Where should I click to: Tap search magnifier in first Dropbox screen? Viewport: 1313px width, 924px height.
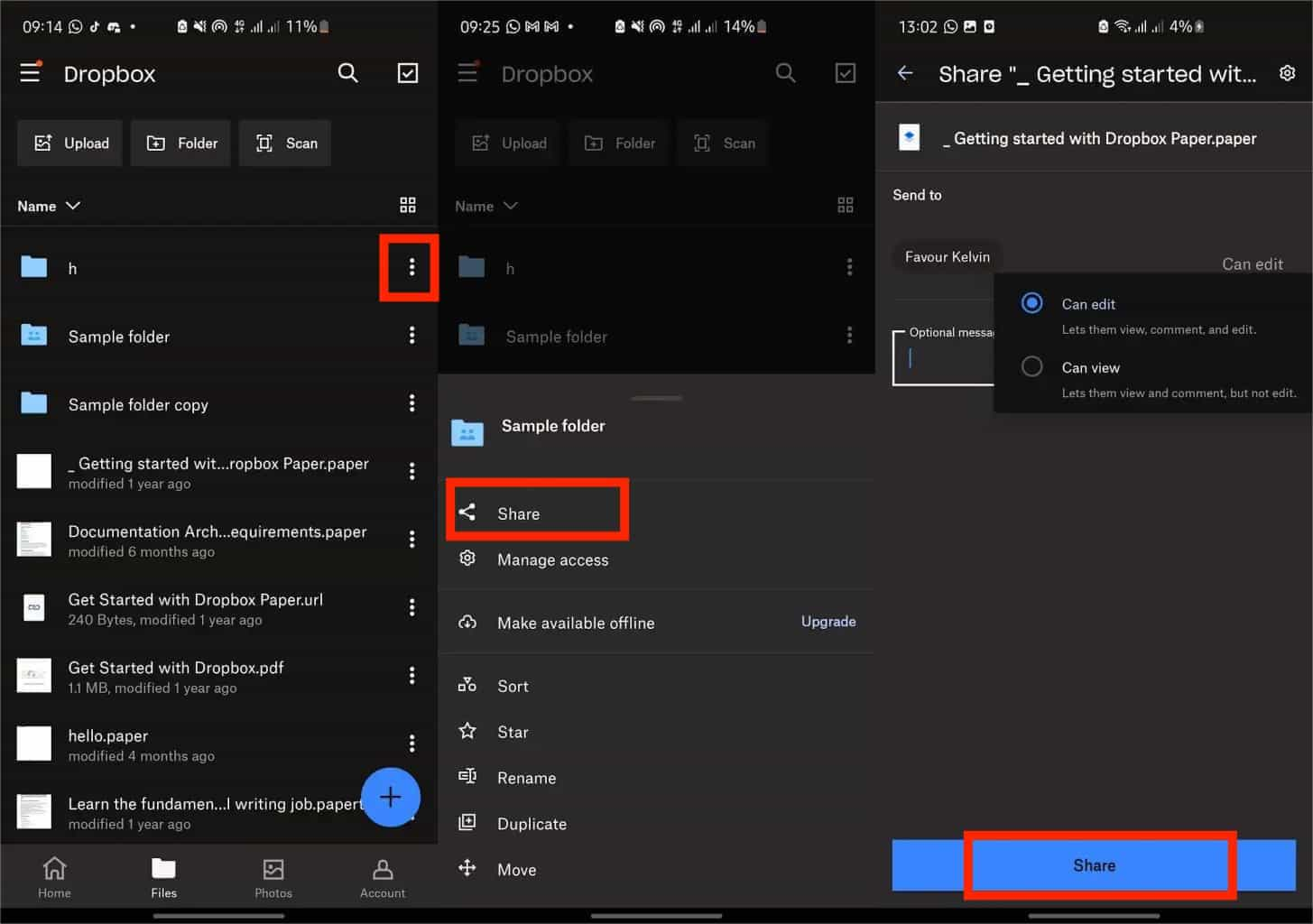[347, 73]
